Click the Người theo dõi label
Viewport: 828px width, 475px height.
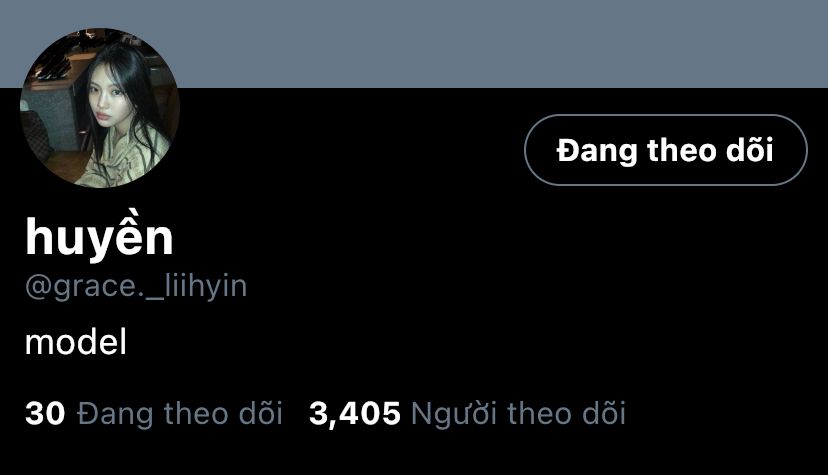(x=518, y=413)
